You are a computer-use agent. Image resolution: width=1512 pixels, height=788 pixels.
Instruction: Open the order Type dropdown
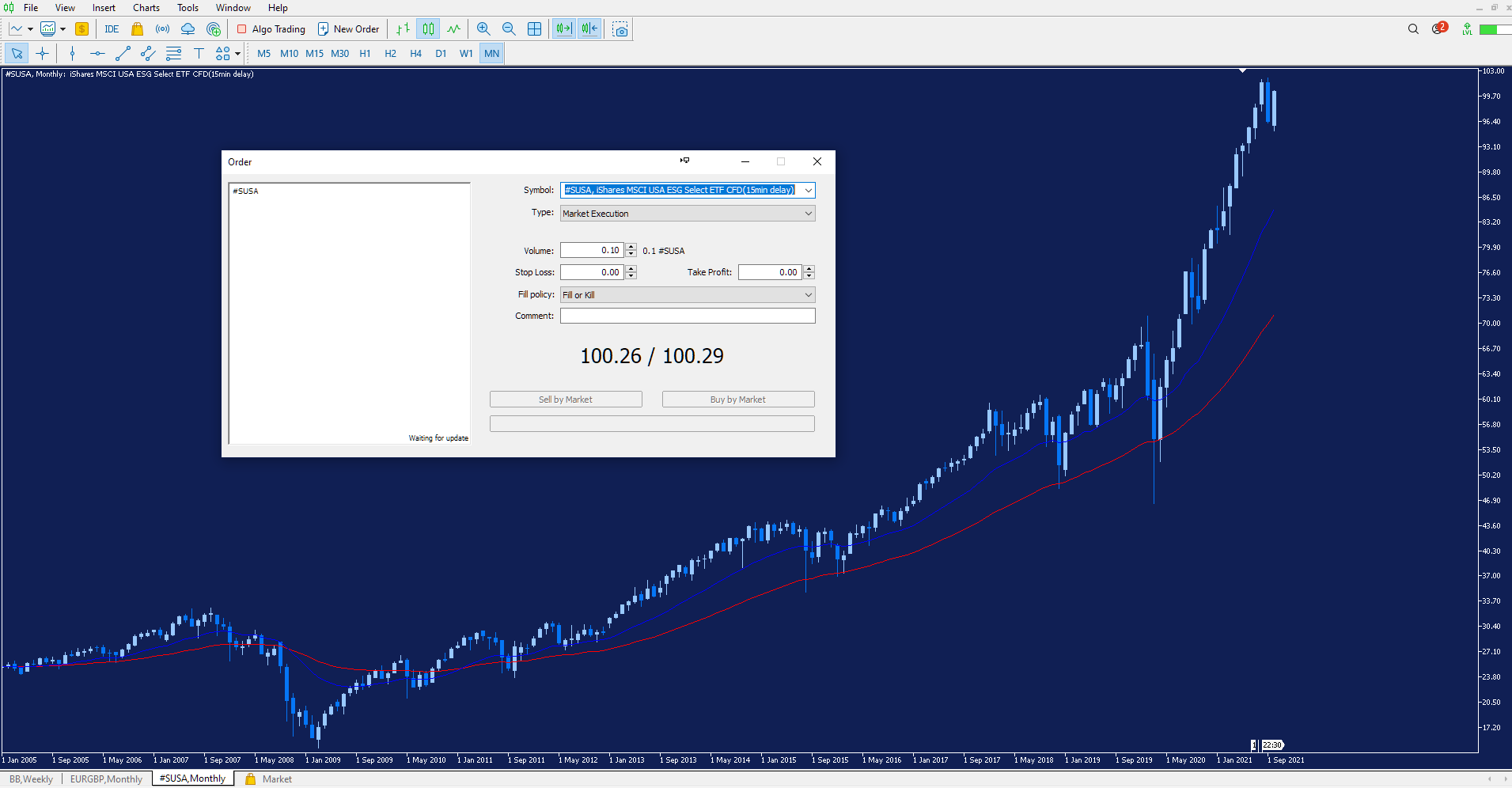coord(688,214)
